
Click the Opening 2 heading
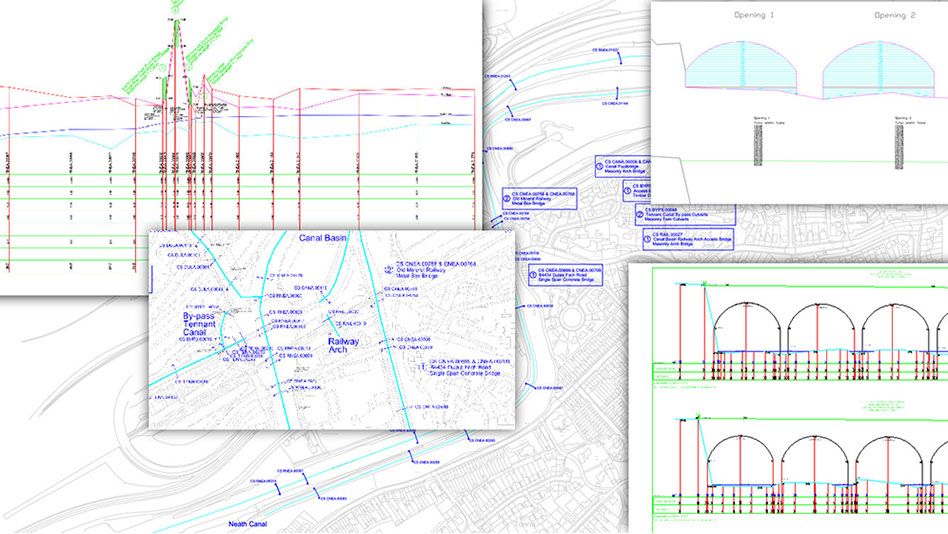pos(895,16)
